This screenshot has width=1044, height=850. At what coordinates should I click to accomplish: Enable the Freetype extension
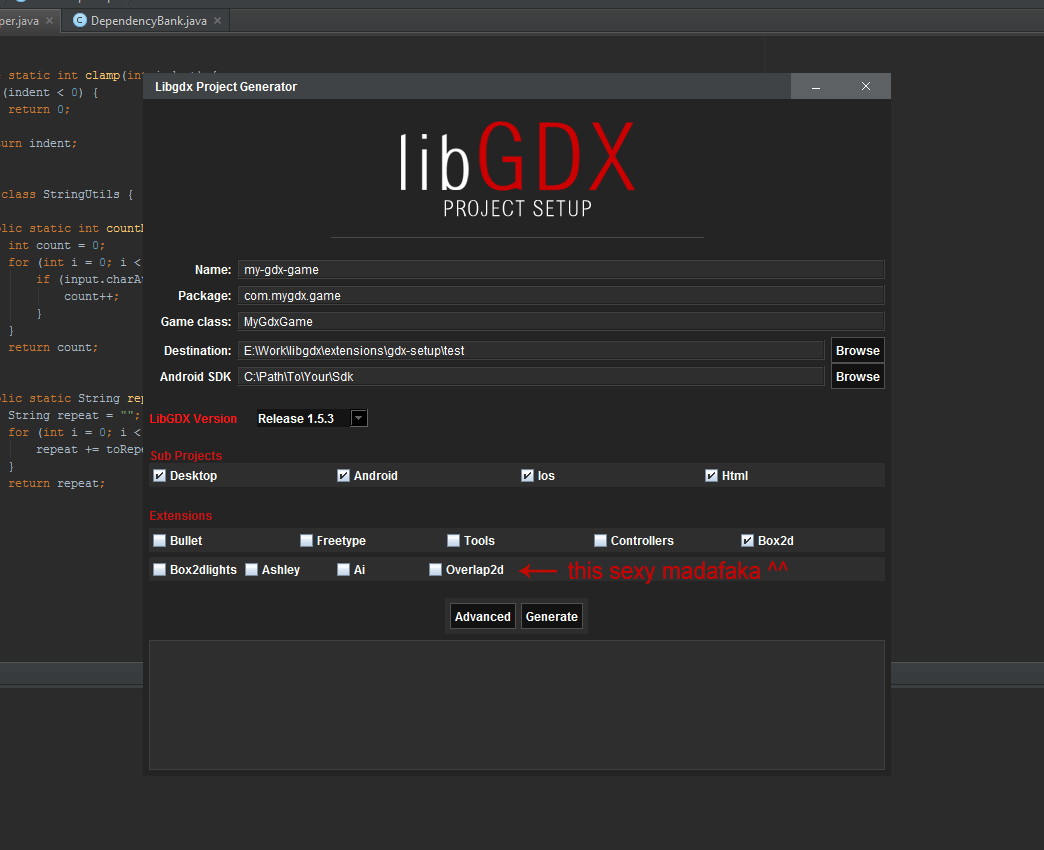tap(306, 540)
